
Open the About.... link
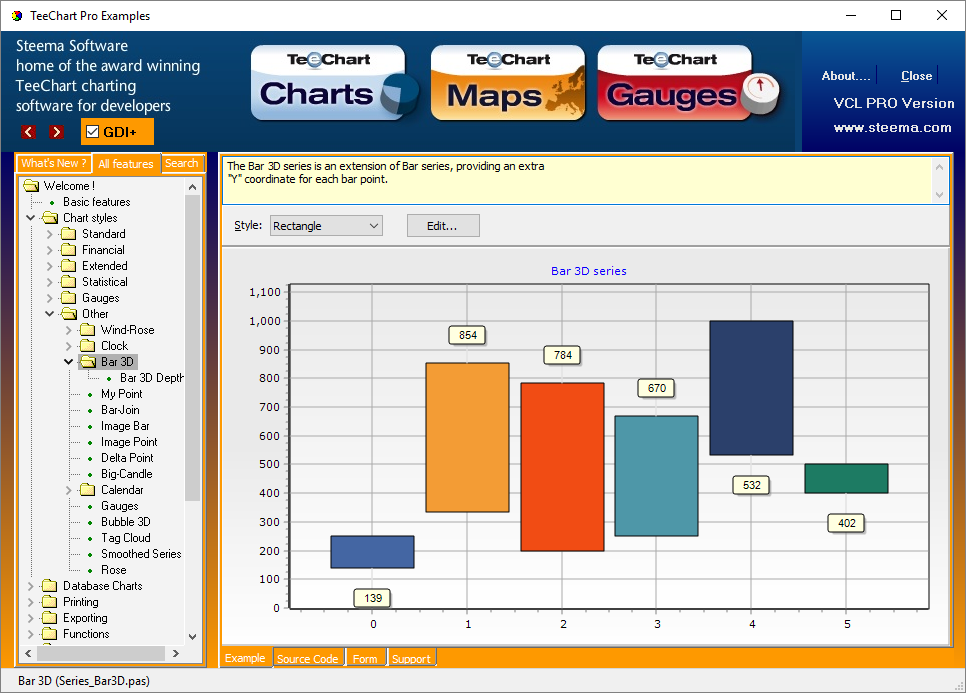pos(846,76)
